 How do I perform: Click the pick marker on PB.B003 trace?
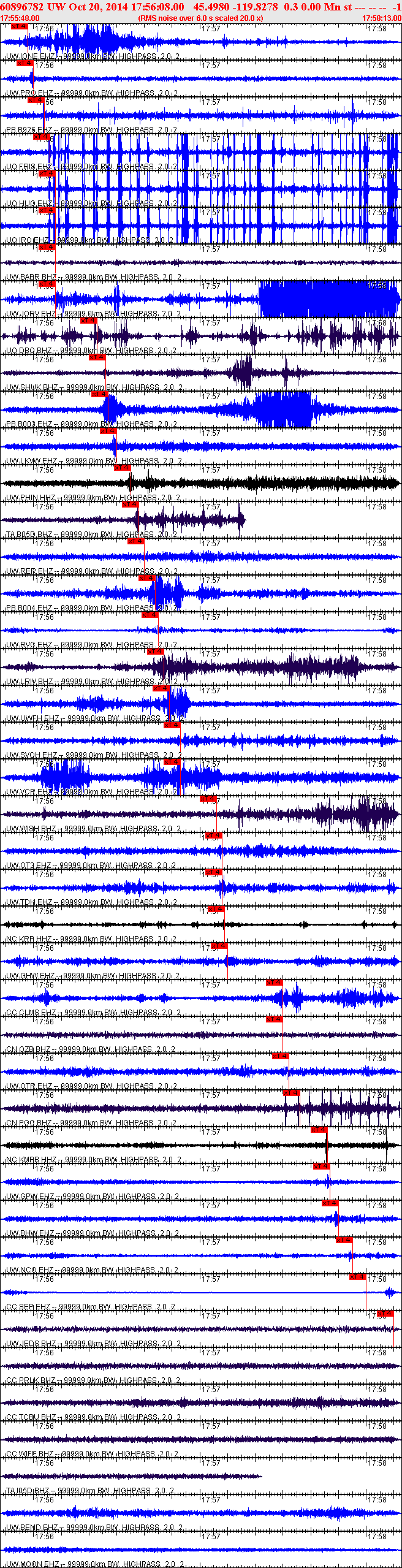(x=99, y=394)
